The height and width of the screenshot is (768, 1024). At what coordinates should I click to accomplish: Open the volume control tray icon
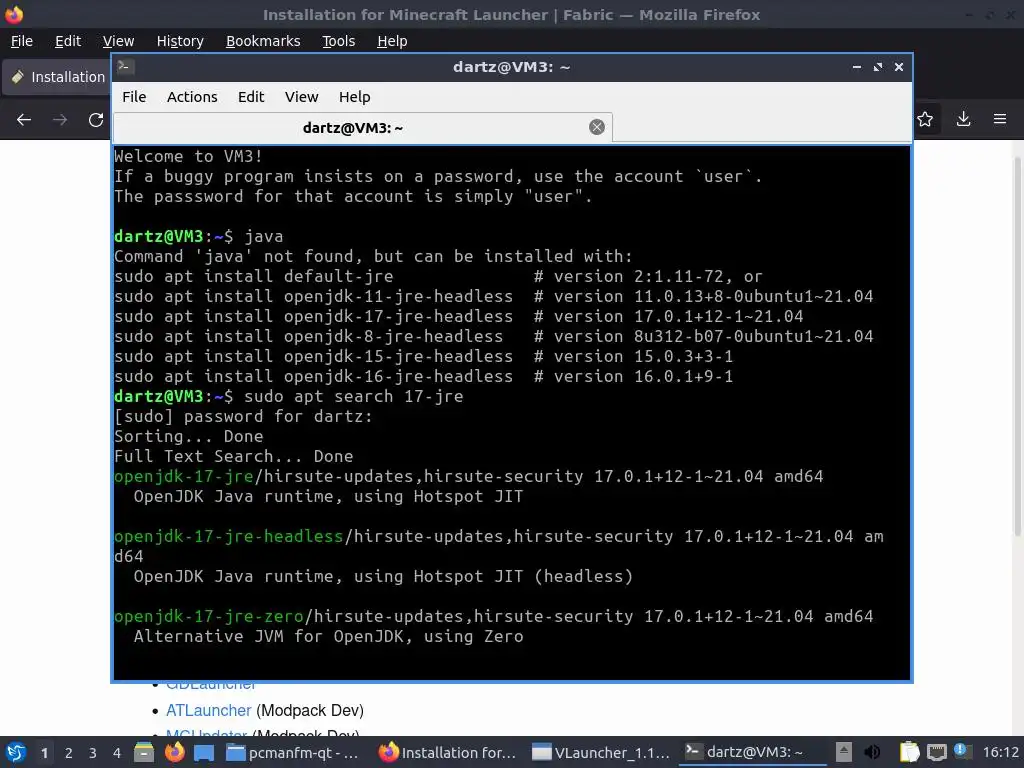point(872,752)
